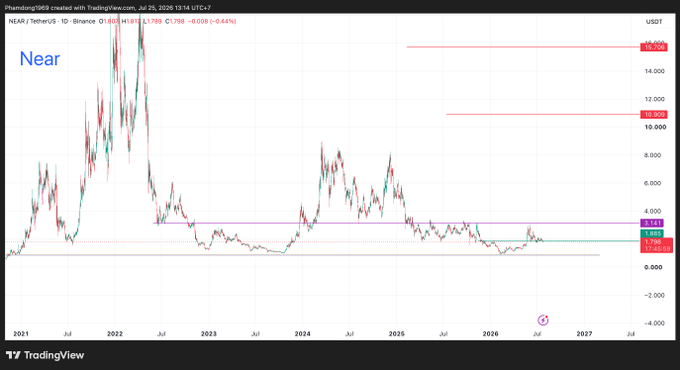Click the purple lightning event icon
680x370 pixels.
[543, 320]
